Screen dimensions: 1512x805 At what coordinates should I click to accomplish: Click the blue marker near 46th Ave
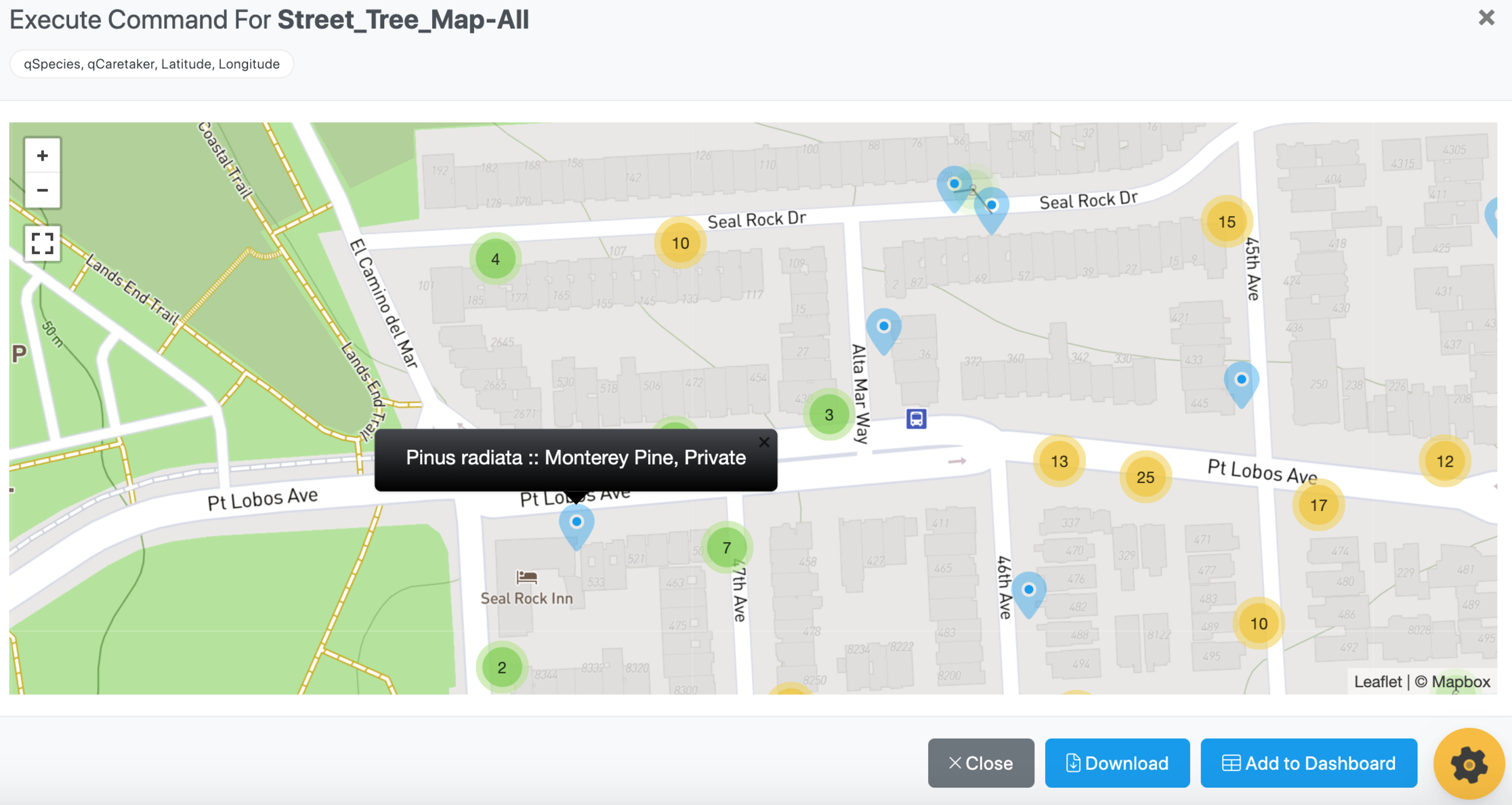tap(1028, 594)
